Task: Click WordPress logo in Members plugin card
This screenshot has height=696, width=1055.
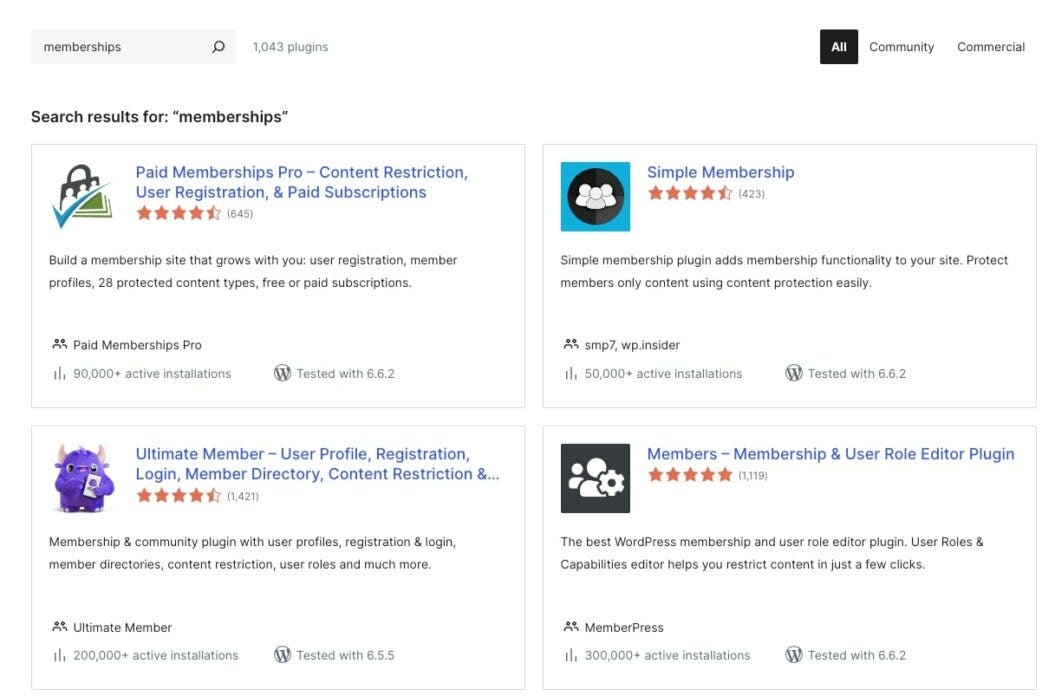Action: tap(794, 655)
